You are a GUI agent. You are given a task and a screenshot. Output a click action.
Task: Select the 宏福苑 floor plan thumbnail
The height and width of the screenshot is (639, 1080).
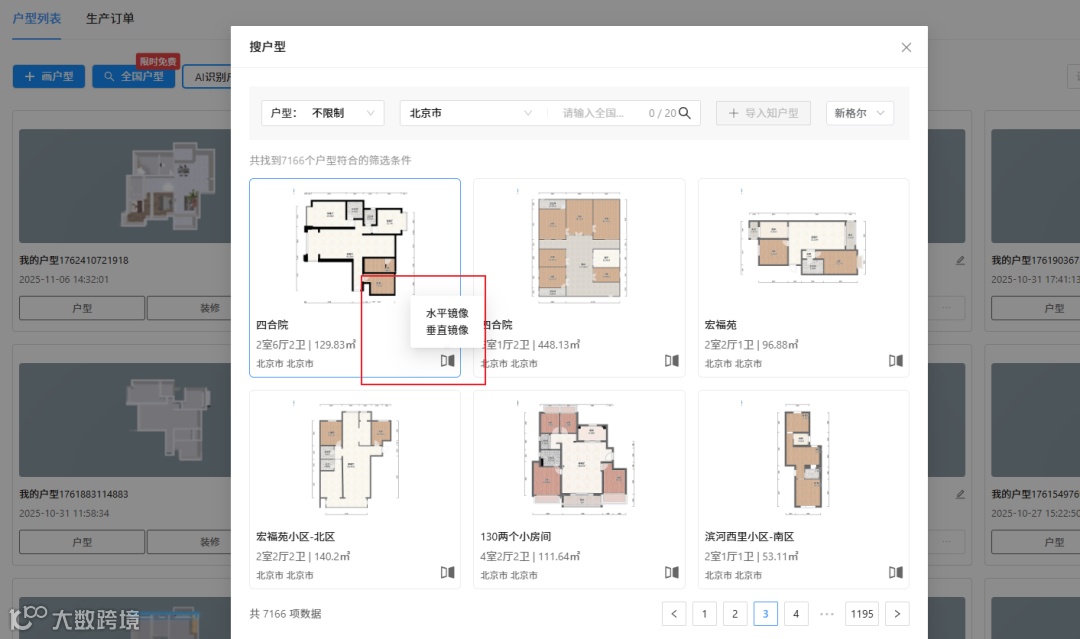pos(803,247)
